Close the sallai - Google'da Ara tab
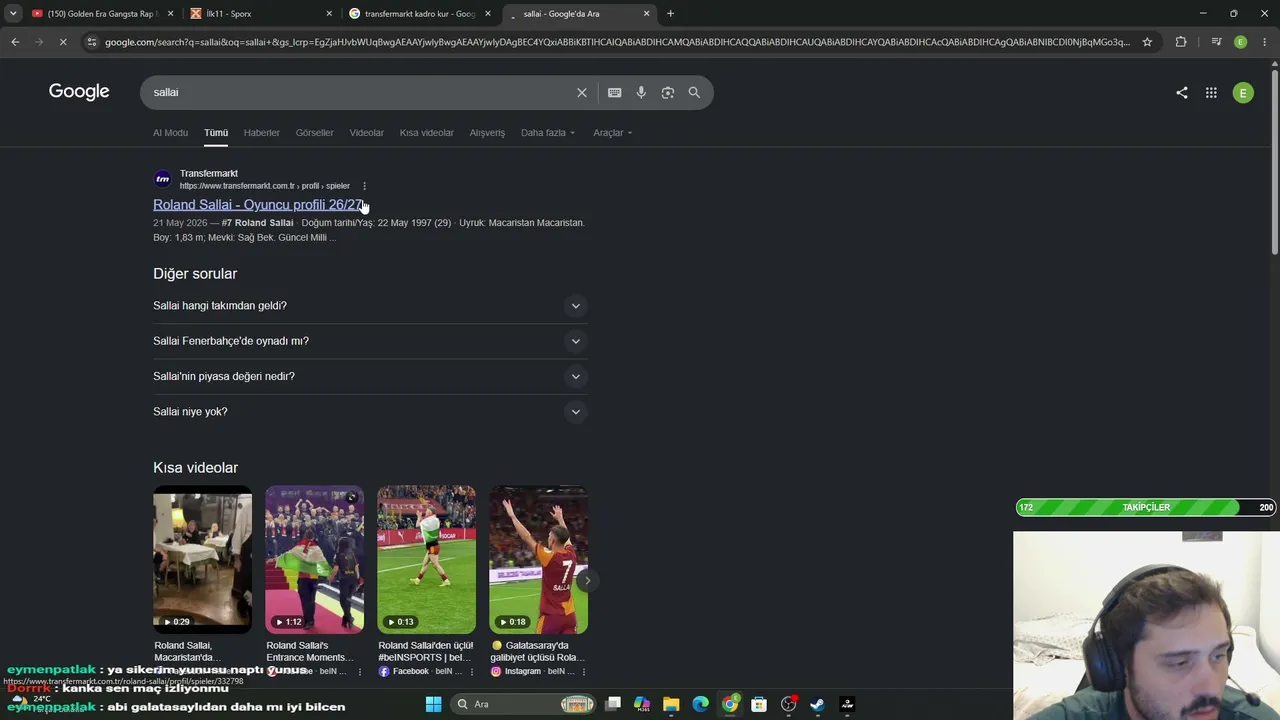The image size is (1280, 720). pyautogui.click(x=646, y=14)
